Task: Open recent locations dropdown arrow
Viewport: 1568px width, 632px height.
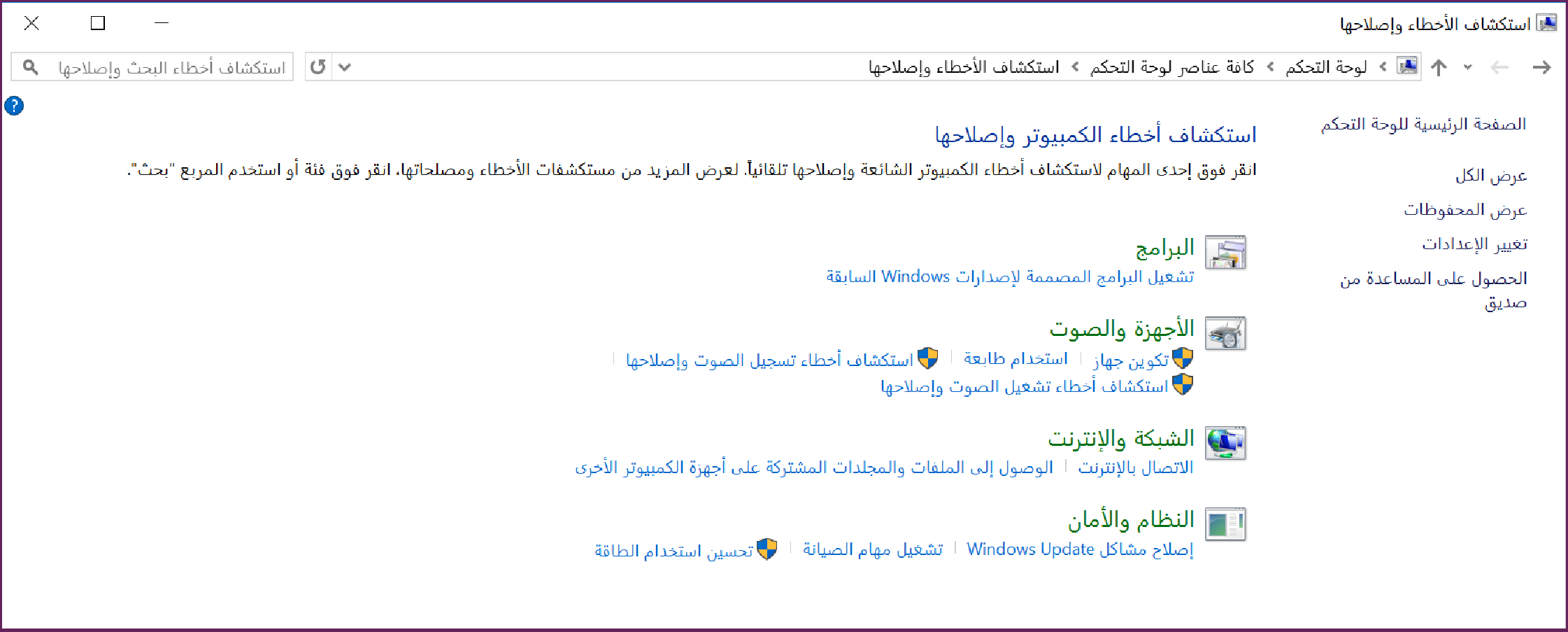Action: [x=1468, y=67]
